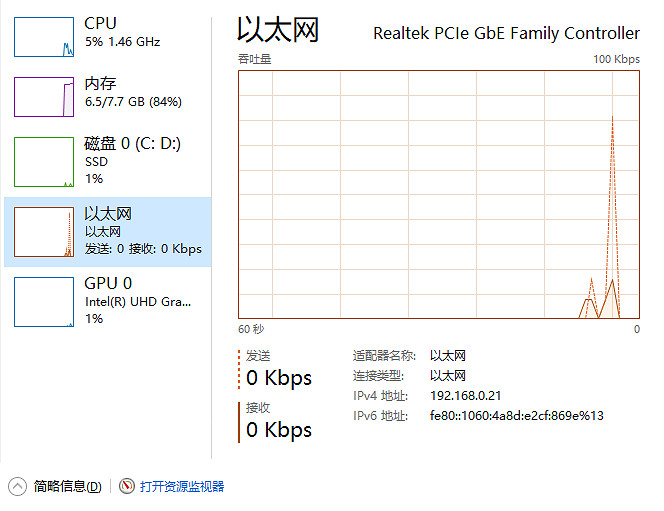Open the 打开资源监视器 link
The image size is (664, 511).
pos(182,487)
